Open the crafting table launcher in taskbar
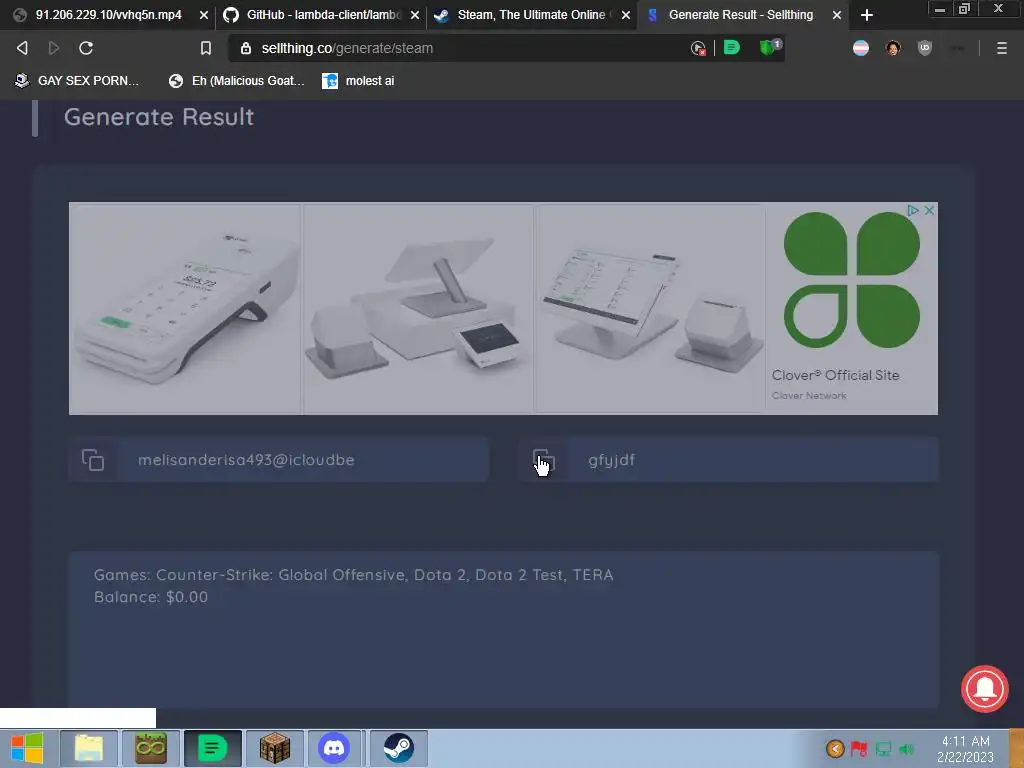1024x768 pixels. [x=274, y=748]
